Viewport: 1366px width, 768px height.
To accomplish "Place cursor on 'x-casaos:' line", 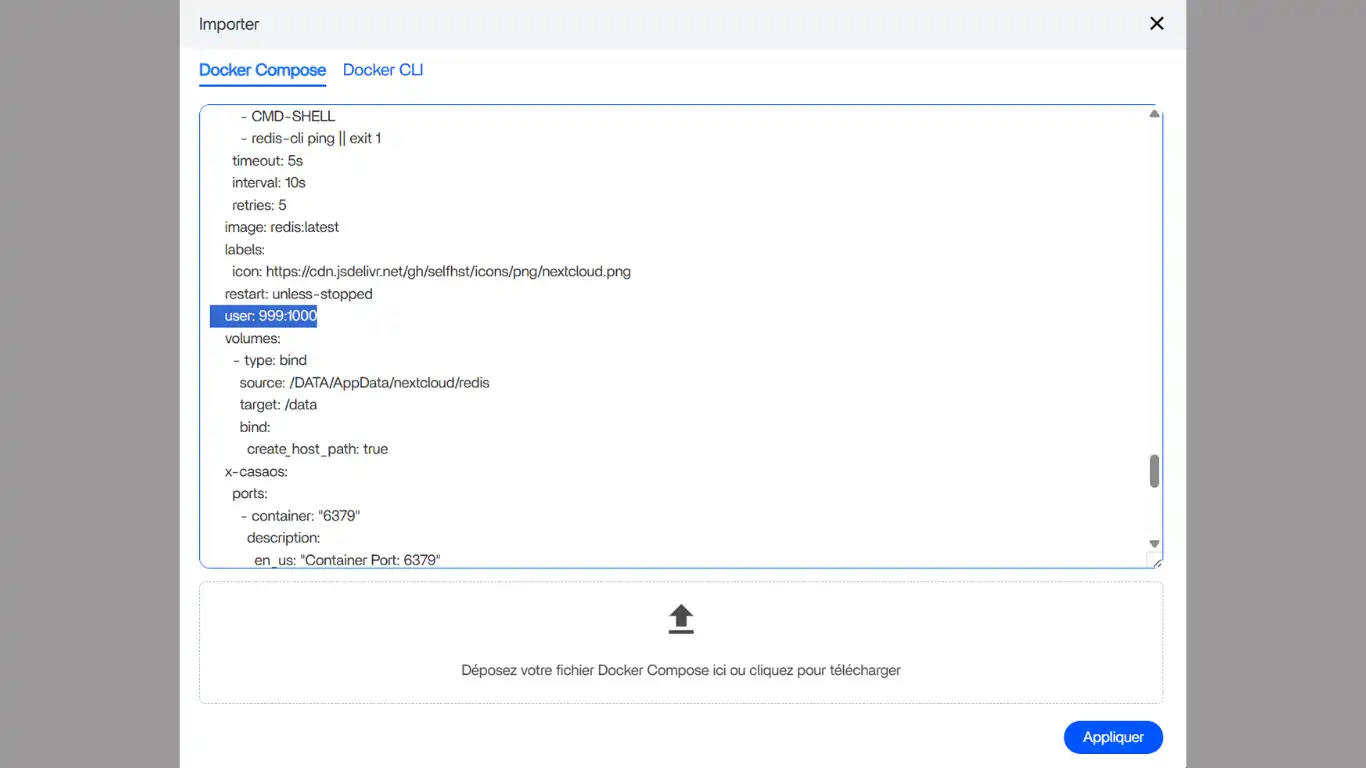I will tap(256, 471).
